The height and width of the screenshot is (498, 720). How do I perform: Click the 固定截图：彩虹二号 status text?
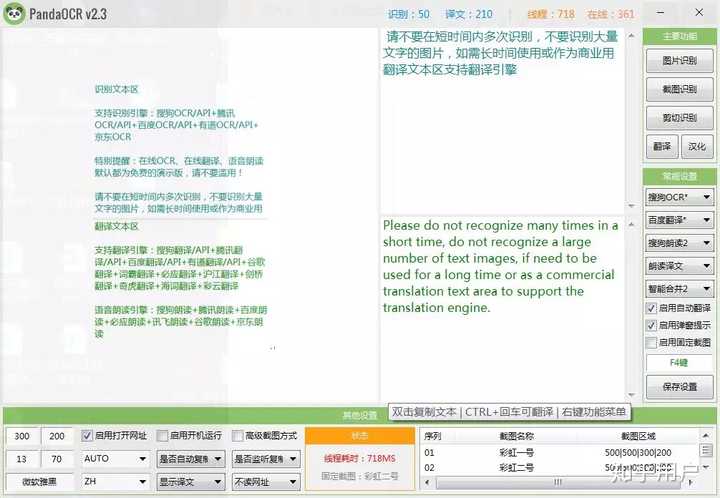(x=360, y=476)
